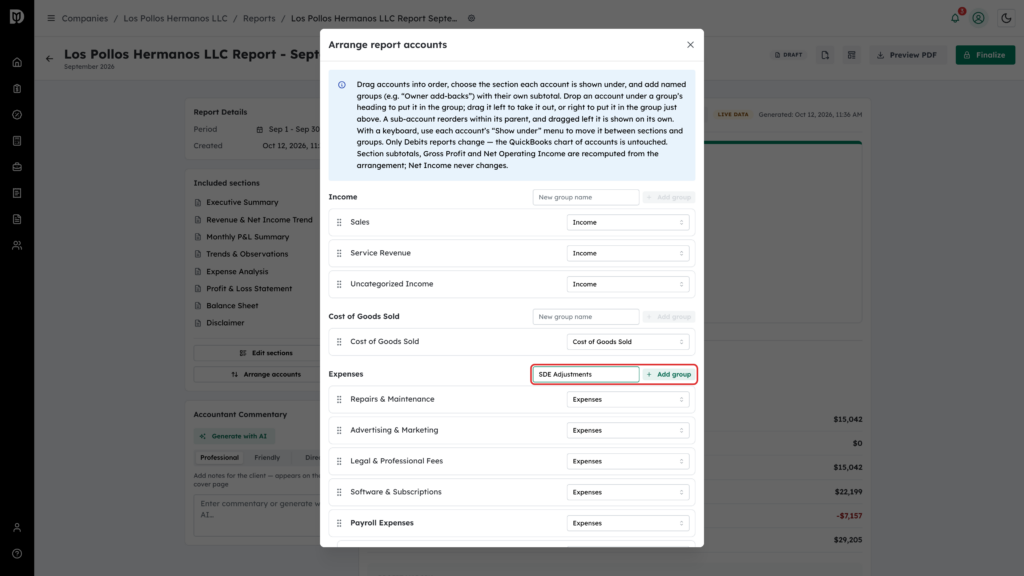
Task: Click the drag handle for Repairs & Maintenance
Action: click(339, 399)
